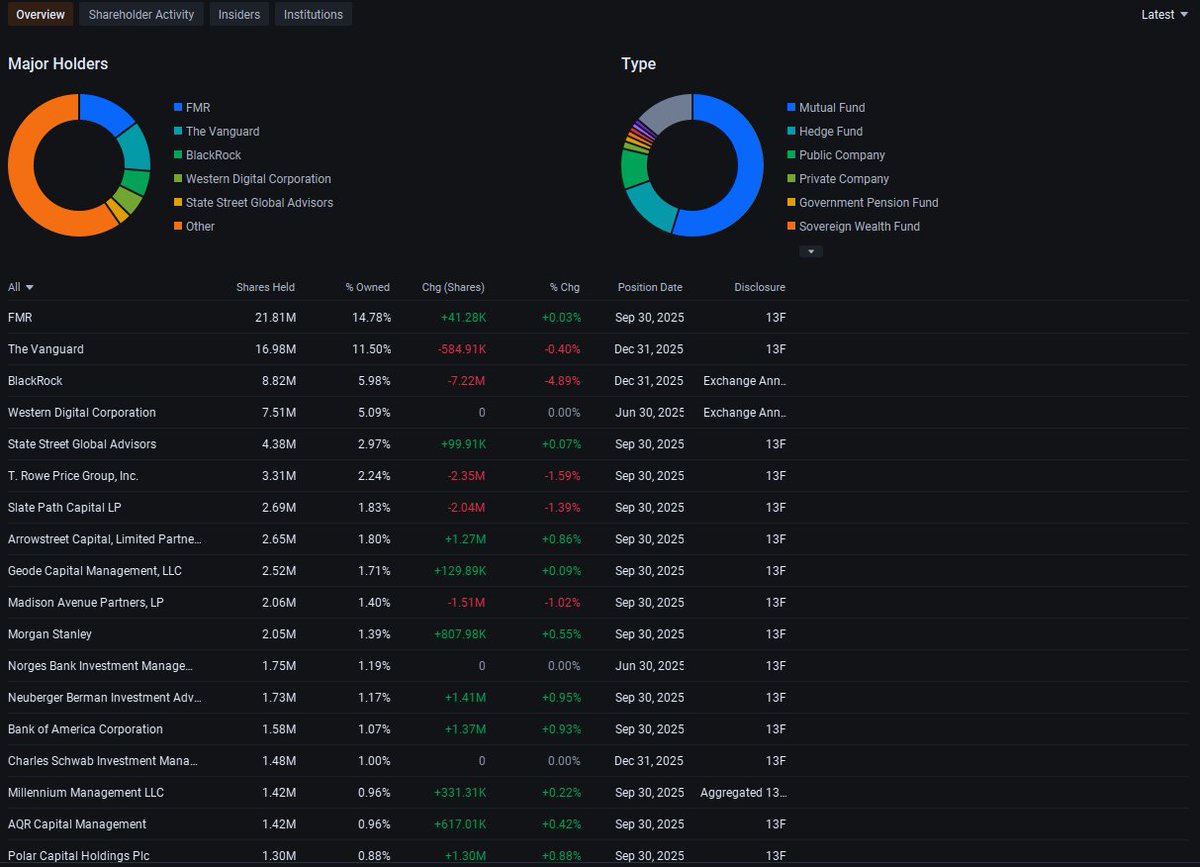Click Sovereign Wealth Fund legend swatch

(x=791, y=226)
